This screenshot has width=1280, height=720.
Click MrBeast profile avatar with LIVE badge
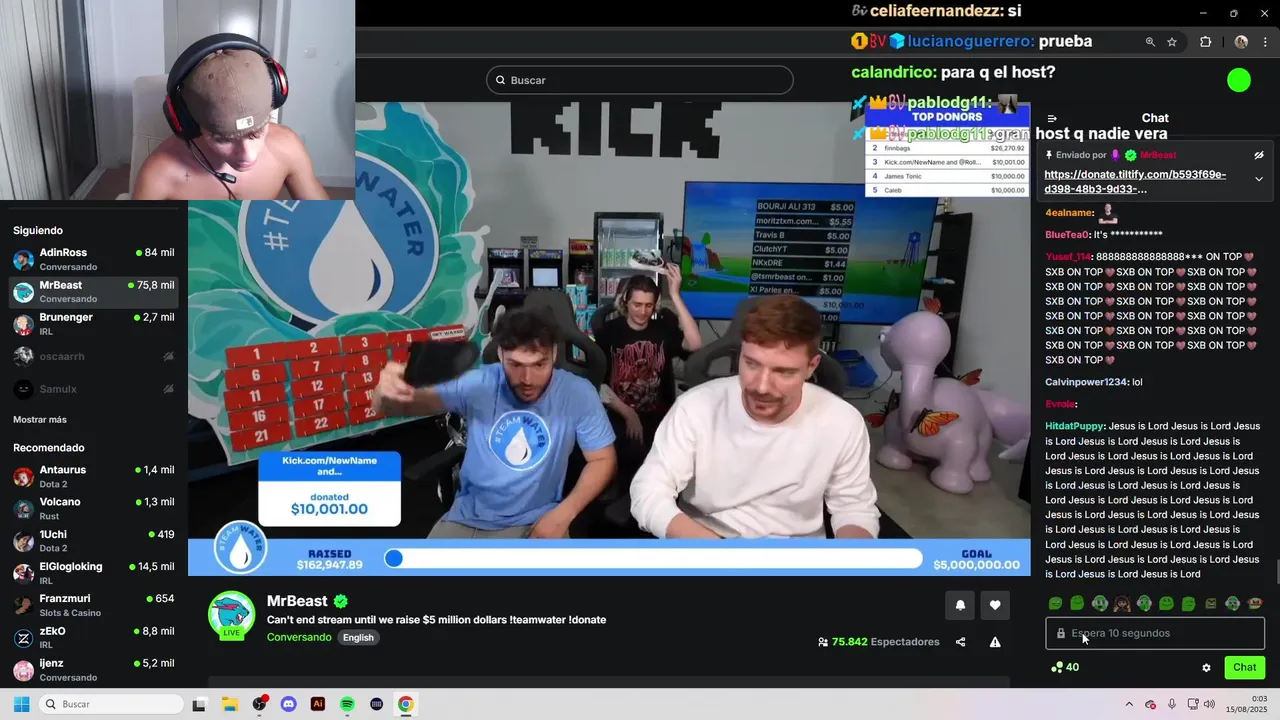tap(231, 614)
